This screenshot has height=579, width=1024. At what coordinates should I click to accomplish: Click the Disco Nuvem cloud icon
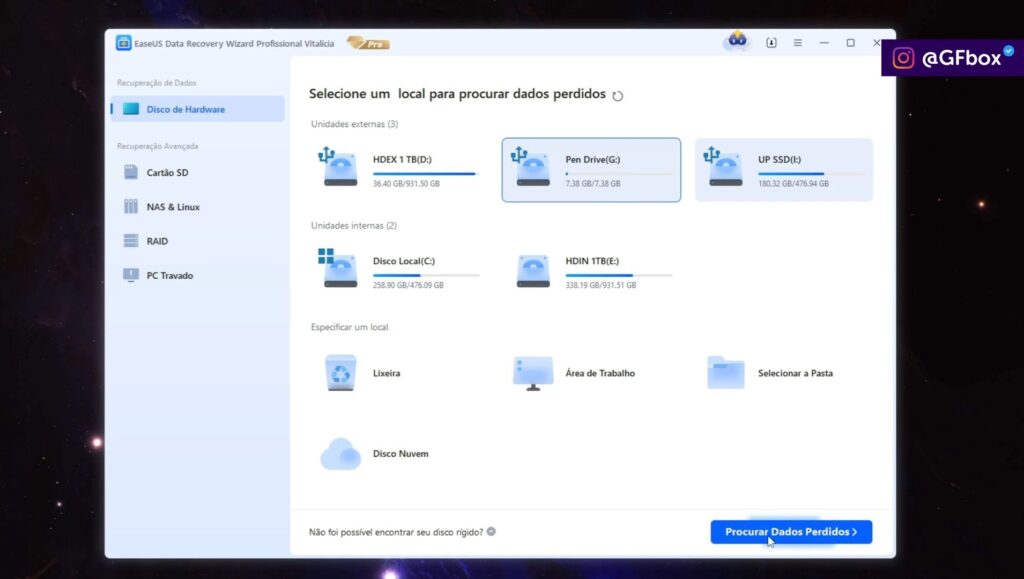340,454
